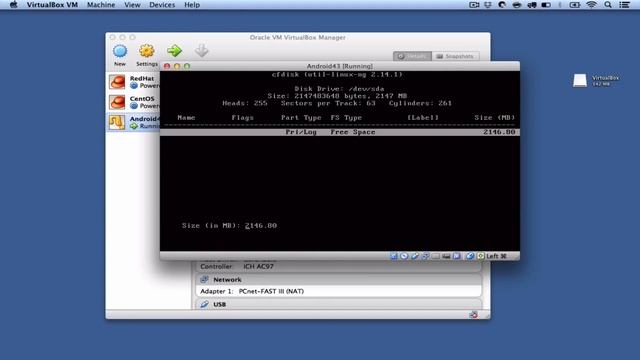Click Adapter 1 PCnet-FAST III (NAT) text

252,291
